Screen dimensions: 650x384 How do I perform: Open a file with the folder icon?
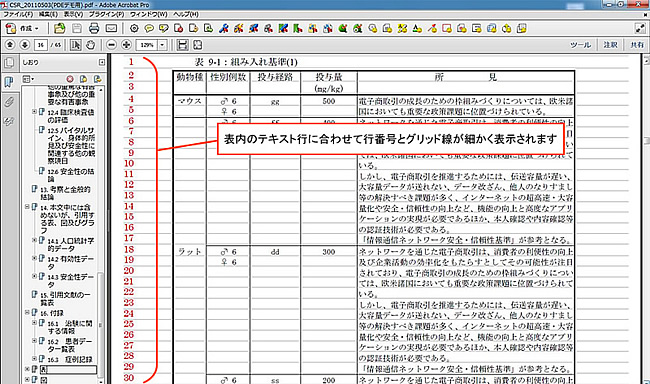[x=60, y=28]
